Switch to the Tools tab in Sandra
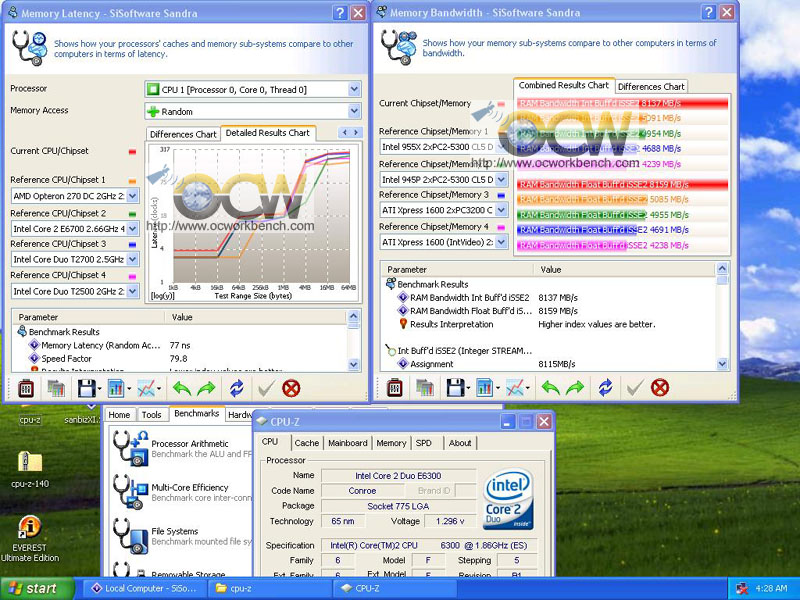 pos(152,415)
